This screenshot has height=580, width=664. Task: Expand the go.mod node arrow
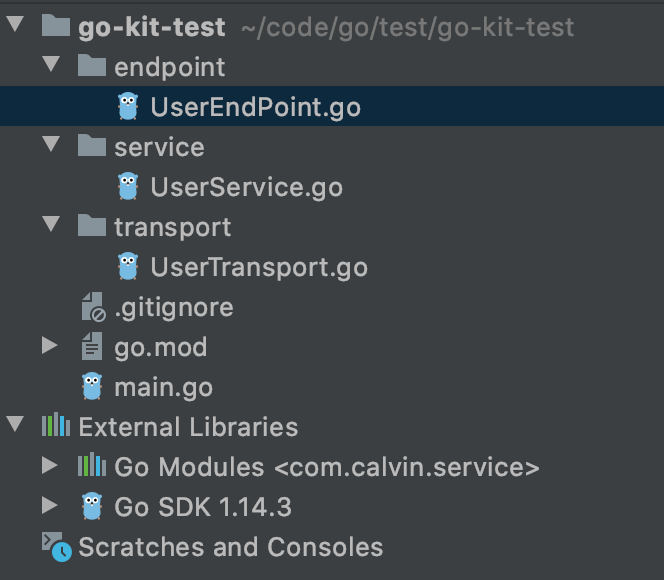click(50, 347)
